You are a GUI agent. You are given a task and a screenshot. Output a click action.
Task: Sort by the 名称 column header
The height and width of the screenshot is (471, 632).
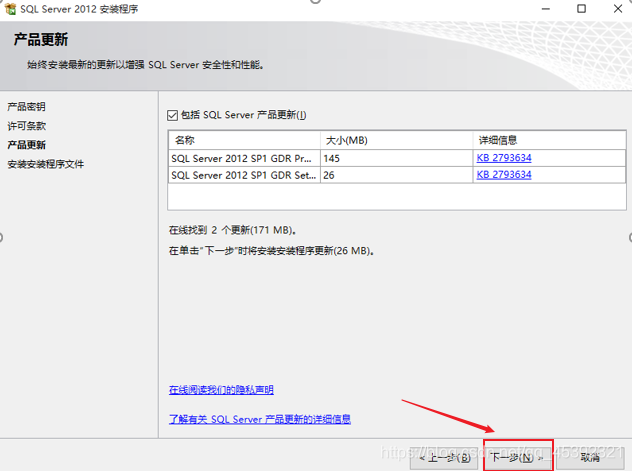tap(244, 140)
